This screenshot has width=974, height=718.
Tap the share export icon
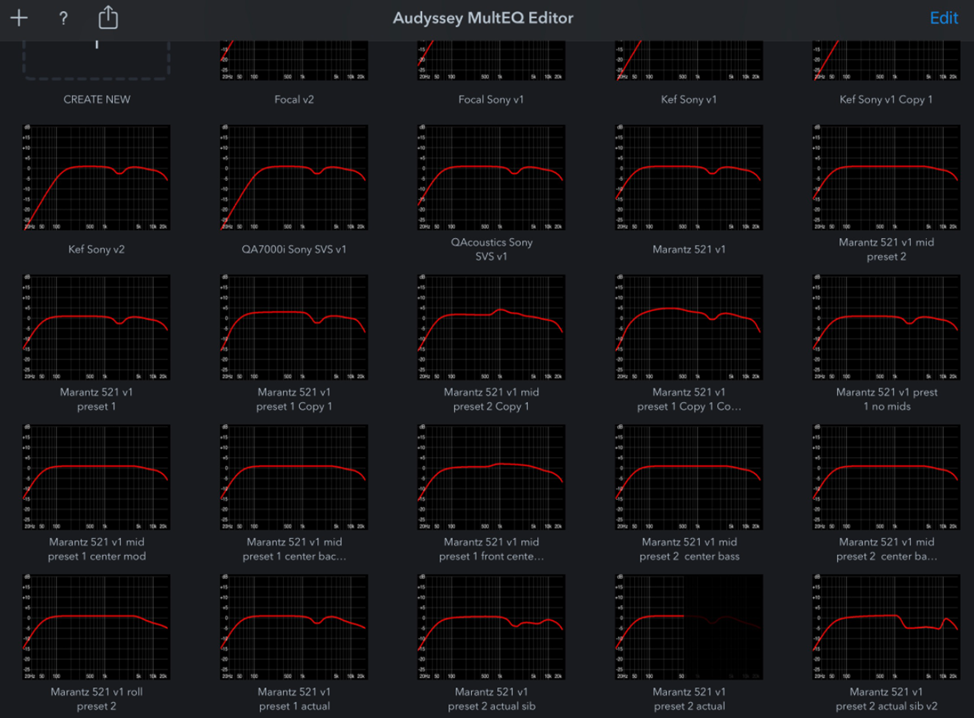pyautogui.click(x=108, y=18)
